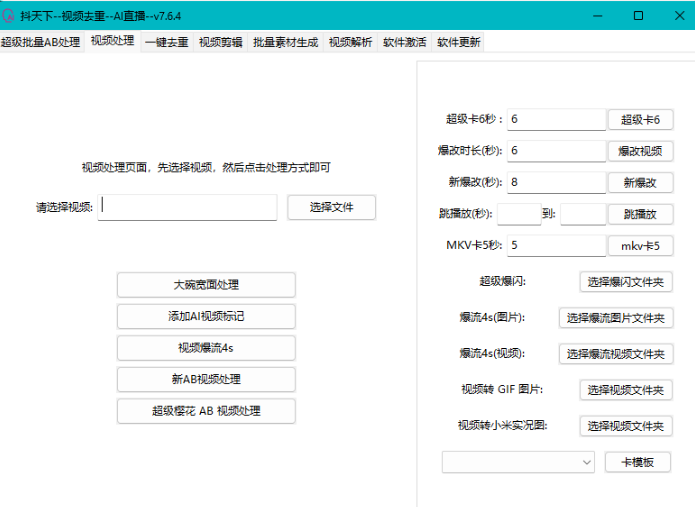Click the 超级卡6 button

tap(640, 119)
